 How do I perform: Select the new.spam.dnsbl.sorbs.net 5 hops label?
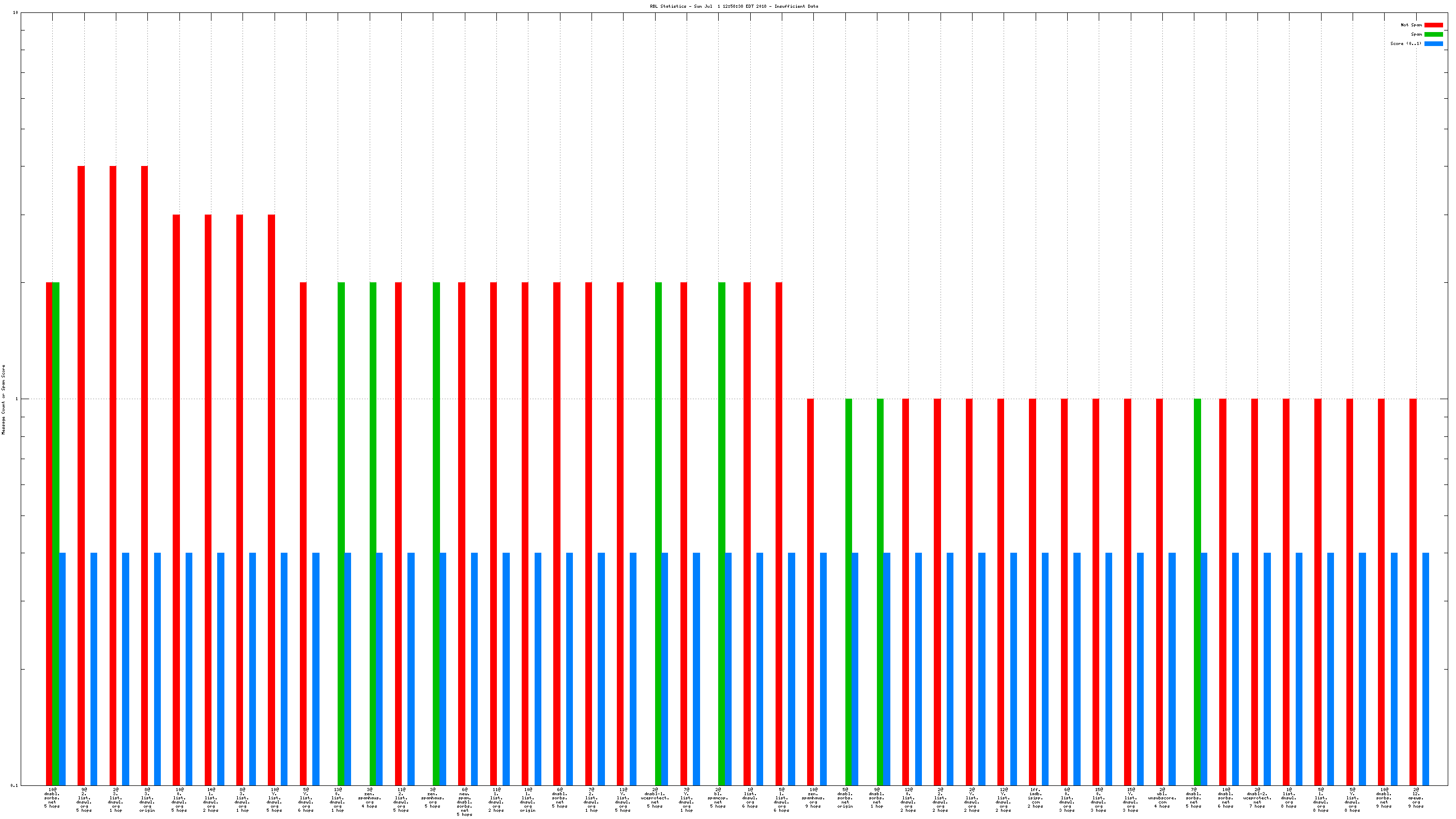464,801
